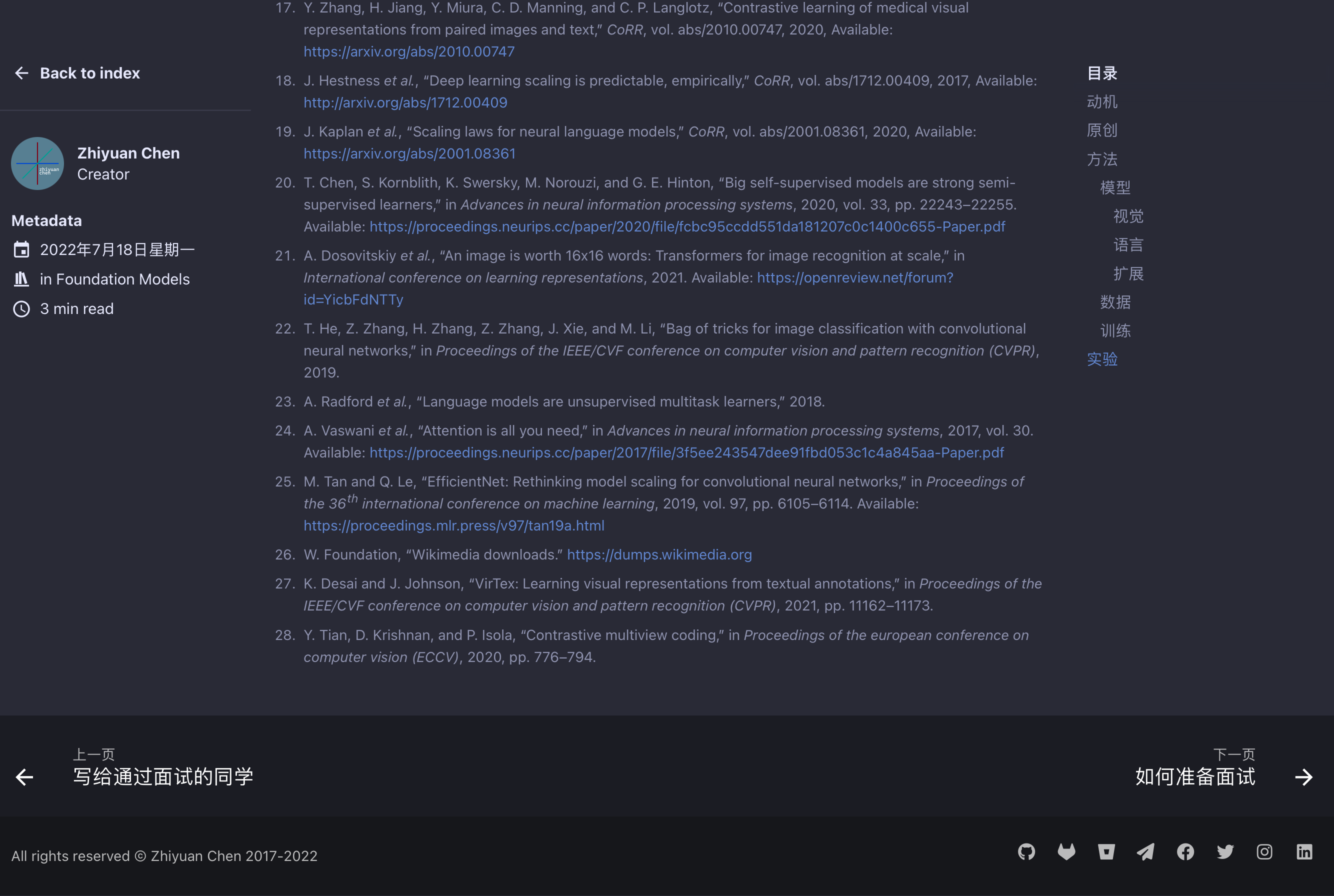Open the Bitbucket icon in the footer
Image resolution: width=1334 pixels, height=896 pixels.
pyautogui.click(x=1106, y=852)
